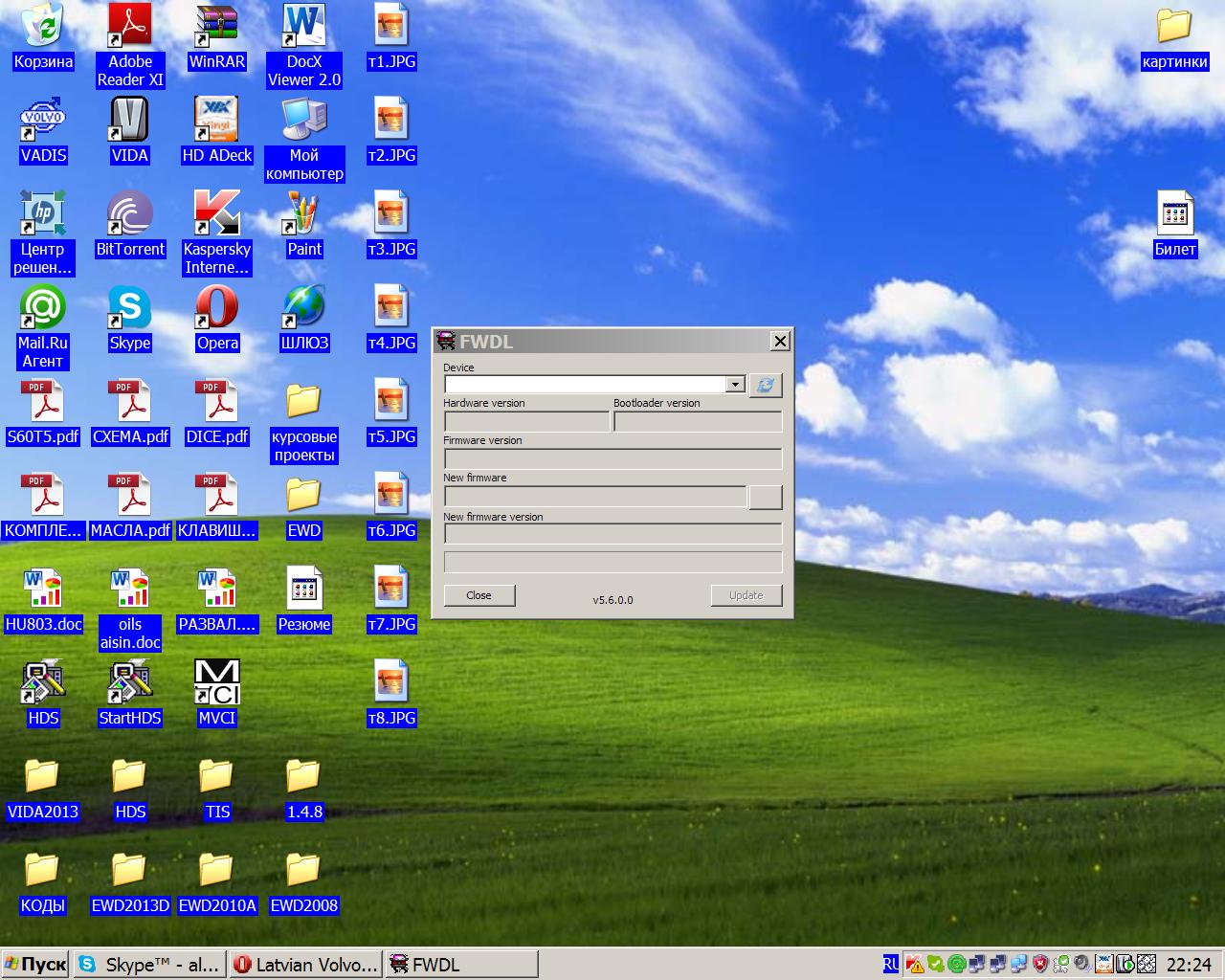Click the New firmware path field
This screenshot has height=980, width=1225.
[x=595, y=497]
